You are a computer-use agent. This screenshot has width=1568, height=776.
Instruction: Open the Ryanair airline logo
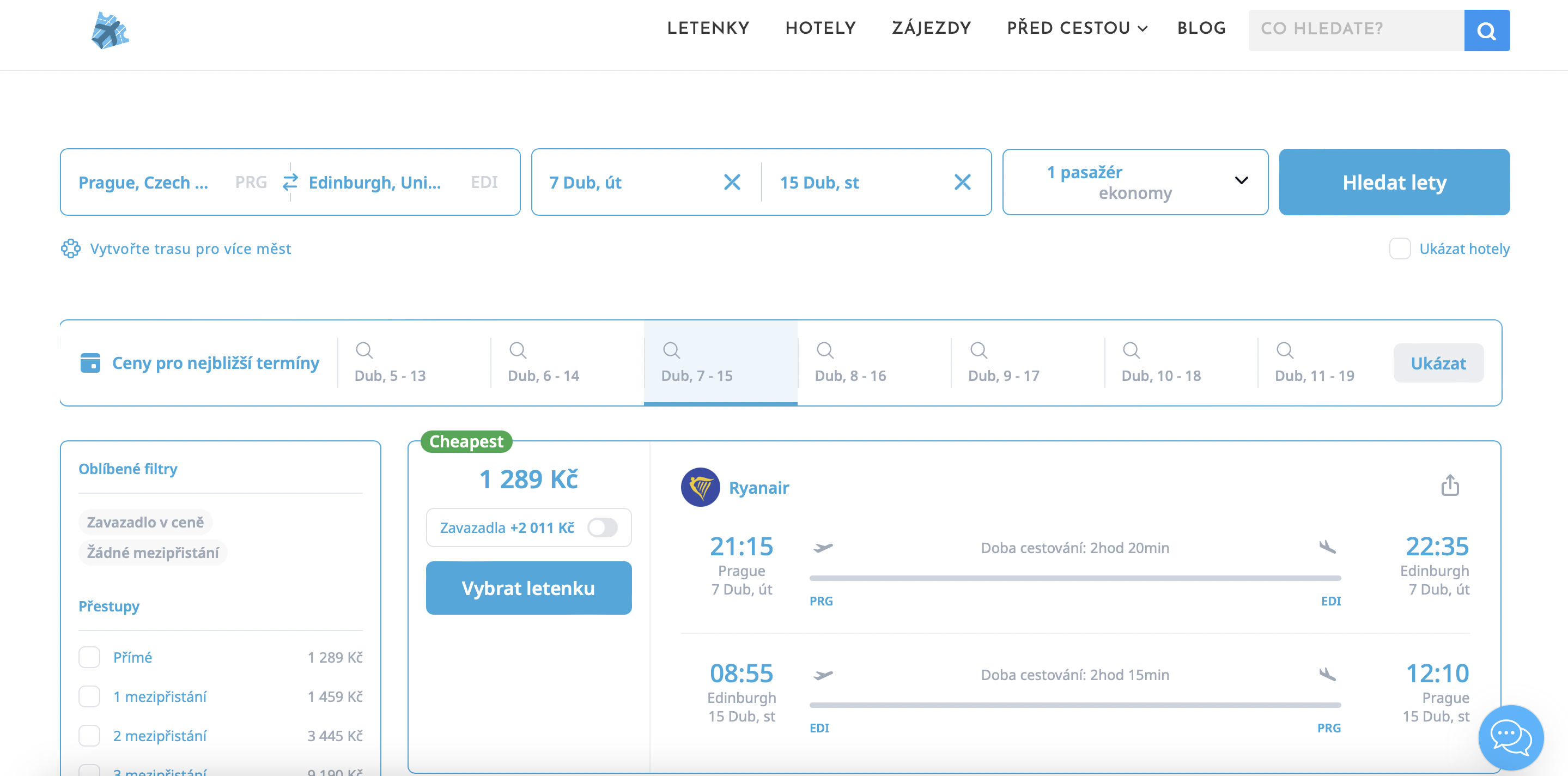[x=700, y=487]
